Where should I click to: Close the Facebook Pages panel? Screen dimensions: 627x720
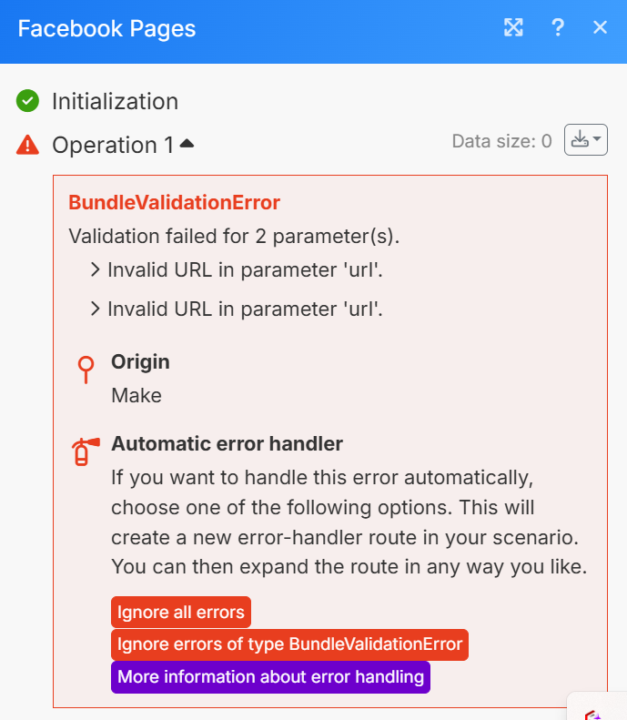pyautogui.click(x=600, y=28)
